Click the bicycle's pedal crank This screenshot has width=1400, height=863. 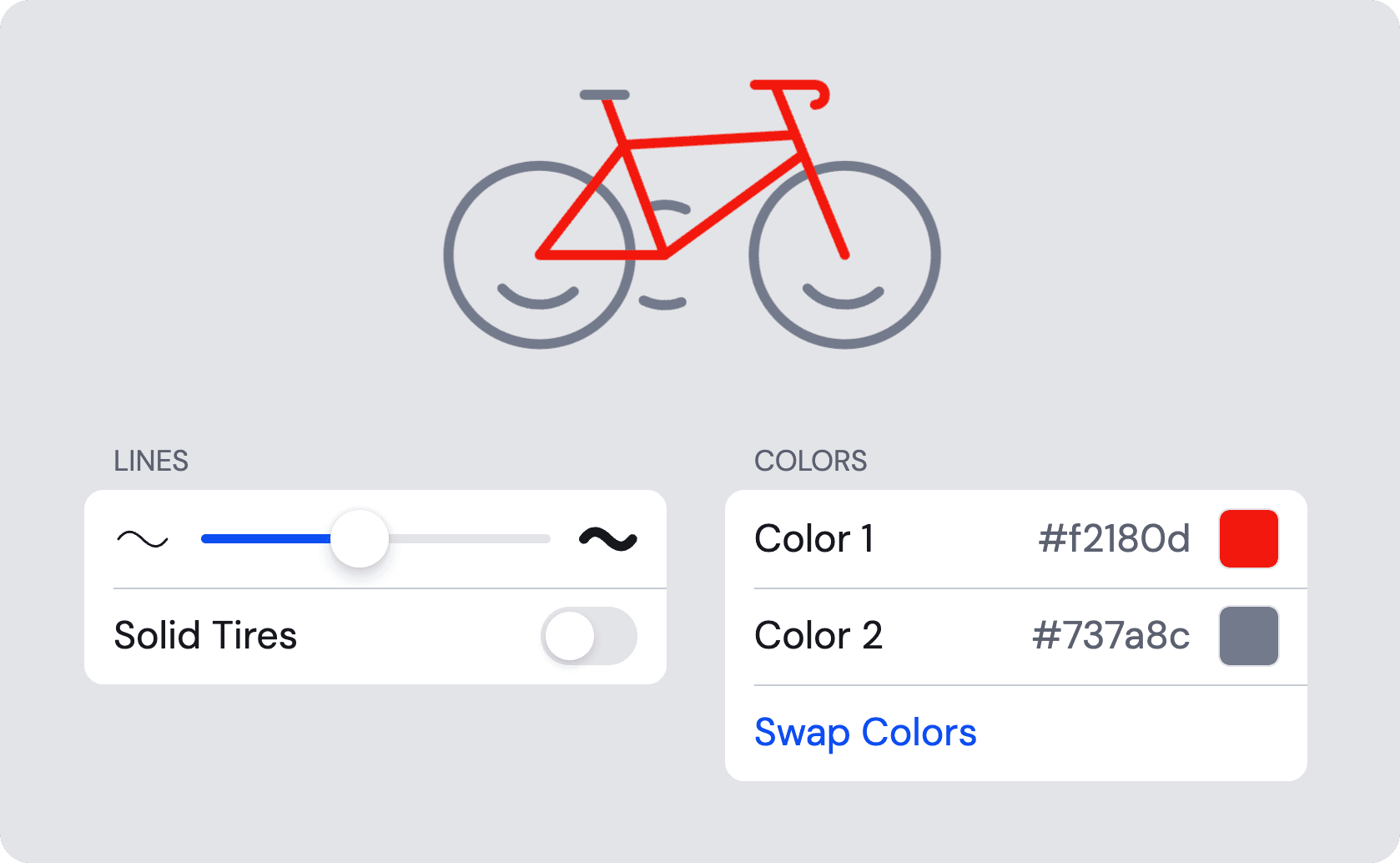[x=664, y=255]
